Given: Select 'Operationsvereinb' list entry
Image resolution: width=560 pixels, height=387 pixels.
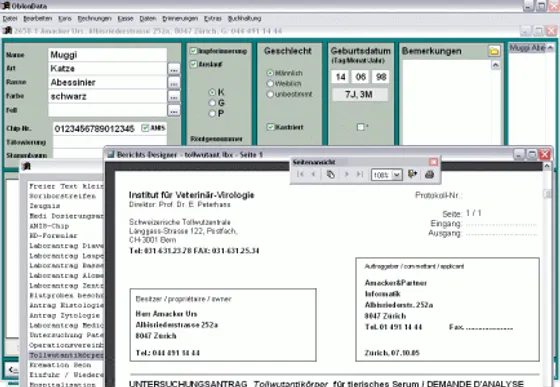Looking at the screenshot, I should tap(66, 345).
